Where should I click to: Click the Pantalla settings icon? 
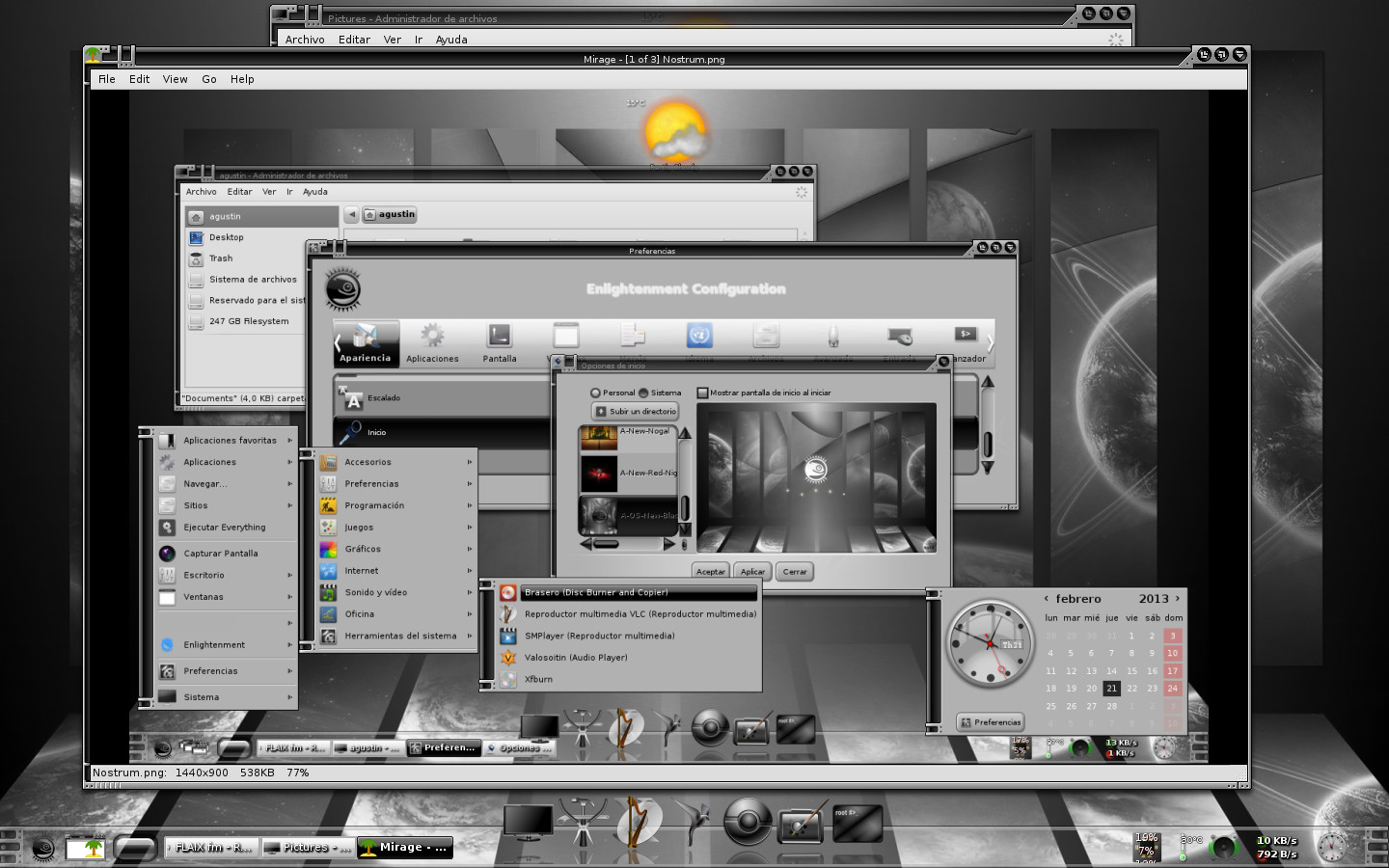(x=499, y=337)
